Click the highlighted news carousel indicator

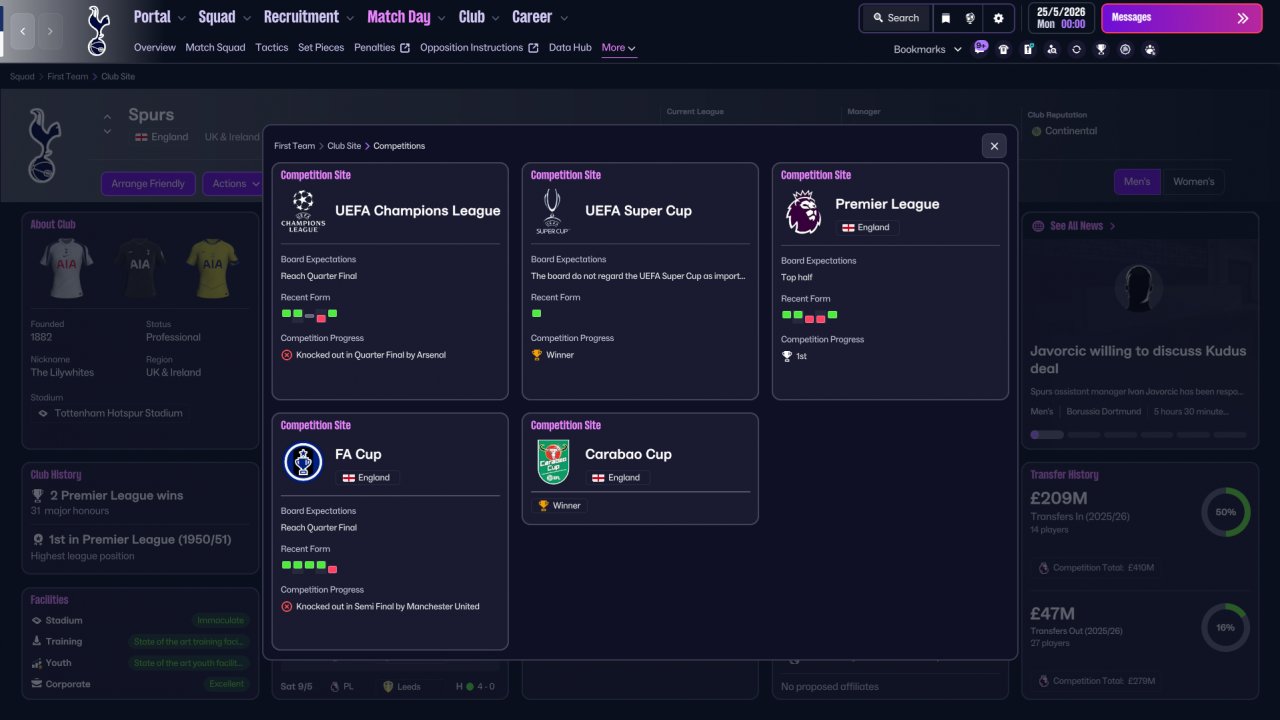[1047, 435]
